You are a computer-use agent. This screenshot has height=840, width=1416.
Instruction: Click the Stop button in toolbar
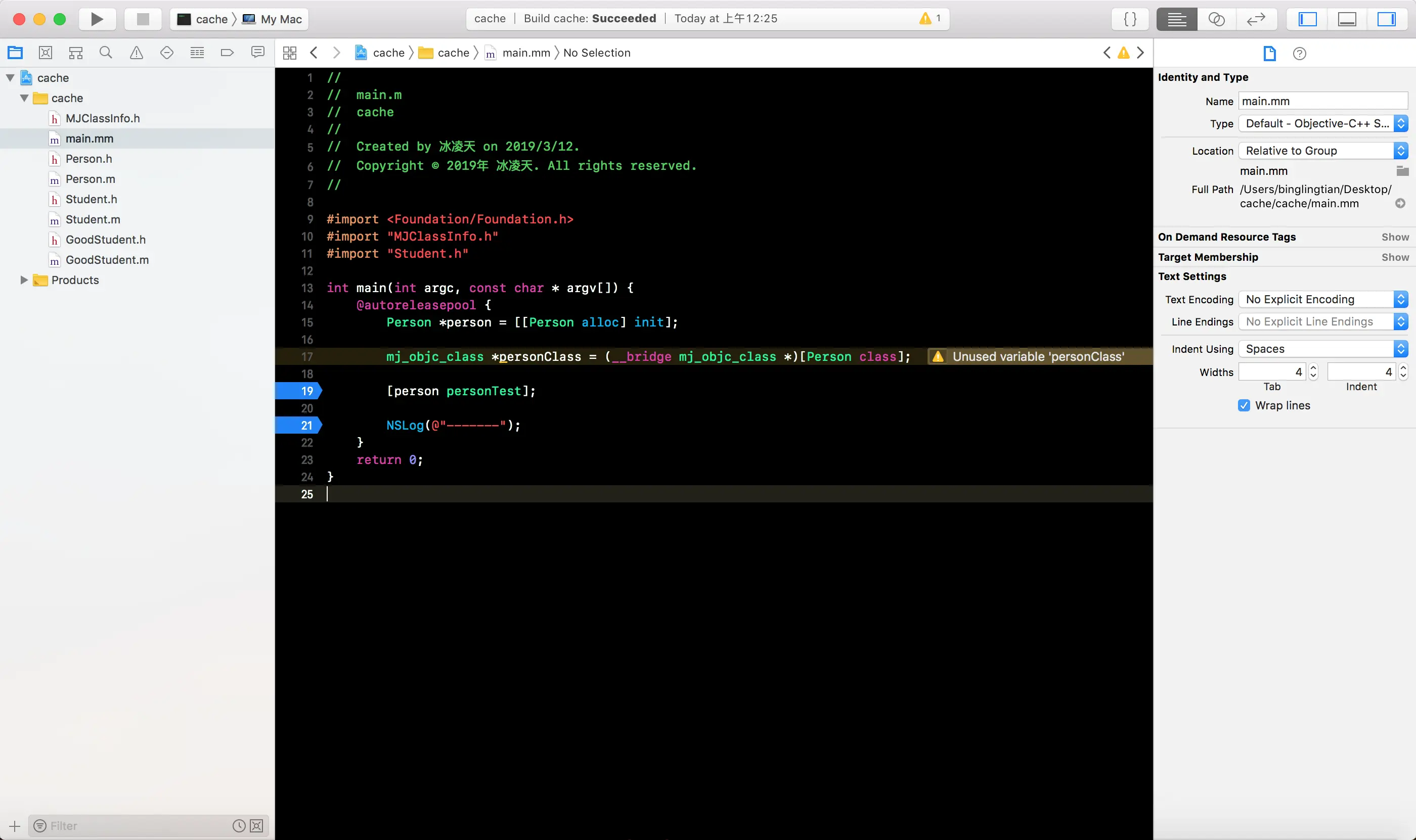coord(143,19)
